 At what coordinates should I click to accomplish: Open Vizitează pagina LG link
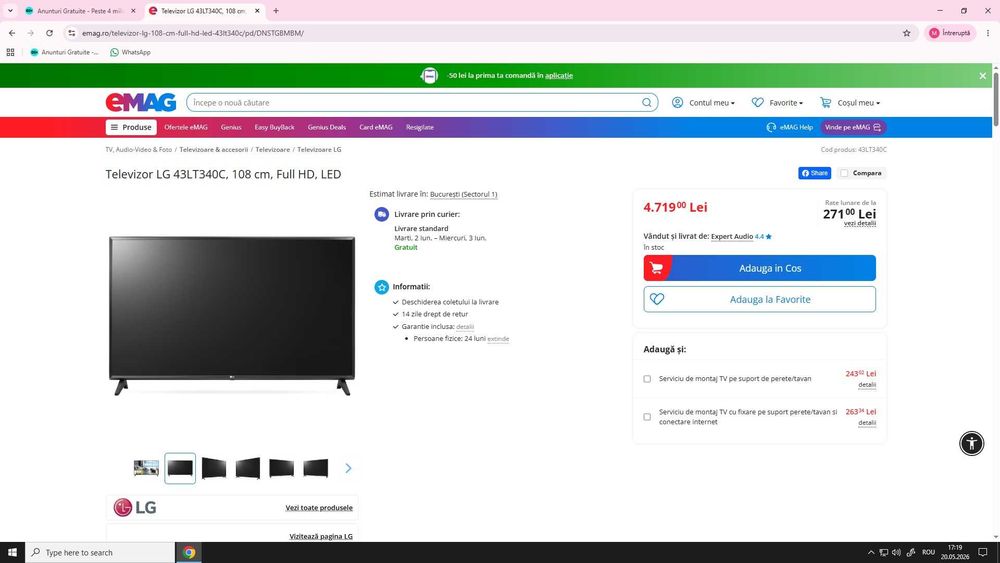tap(321, 536)
